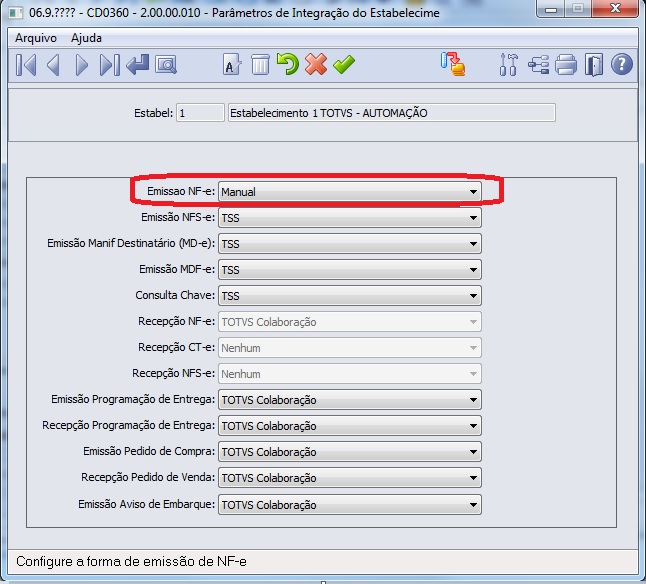Open the Arquivo menu

click(x=36, y=38)
